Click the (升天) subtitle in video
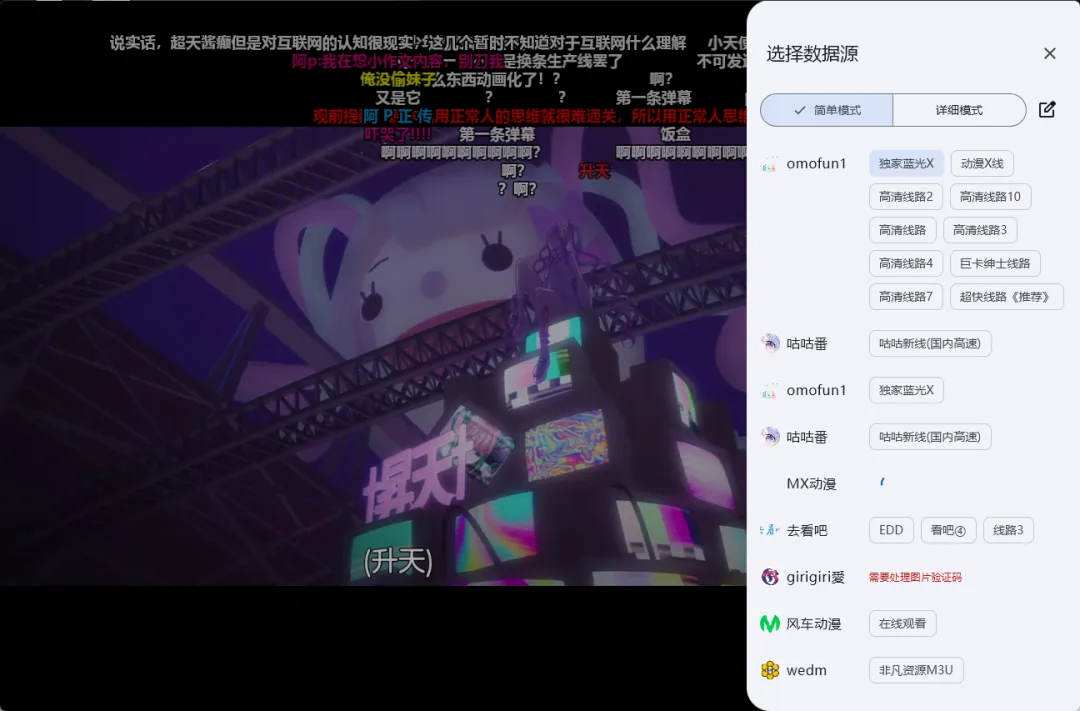This screenshot has width=1080, height=711. [398, 561]
